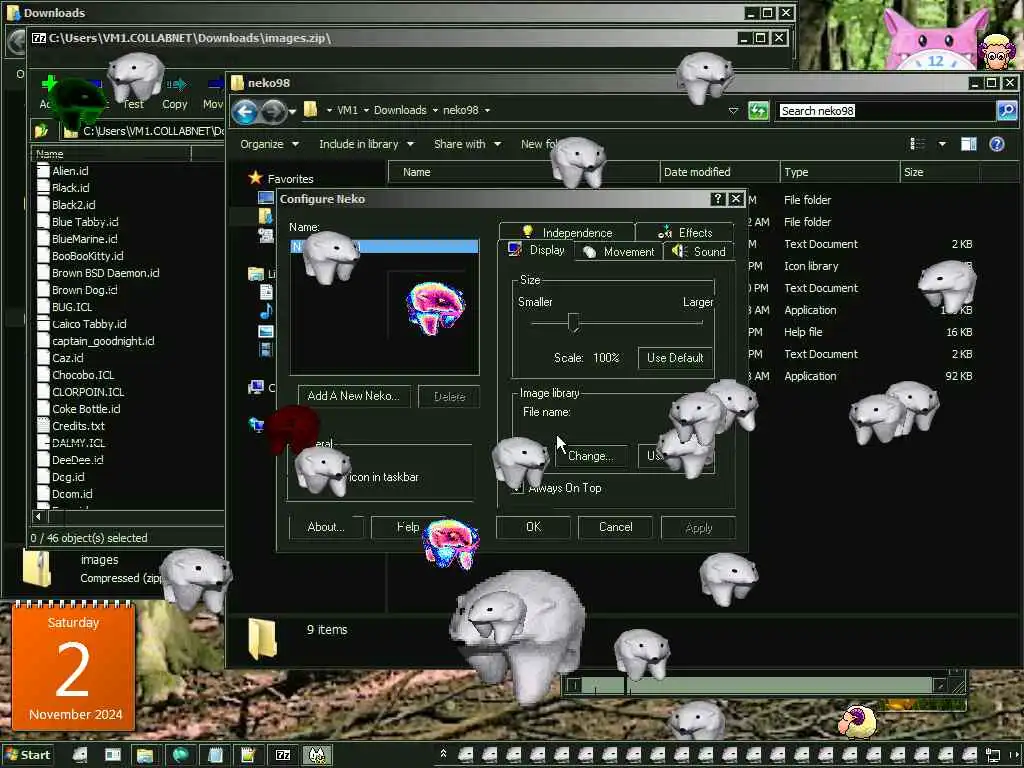Select Chocobo.ICL in 7-Zip list
The image size is (1024, 768).
(83, 375)
